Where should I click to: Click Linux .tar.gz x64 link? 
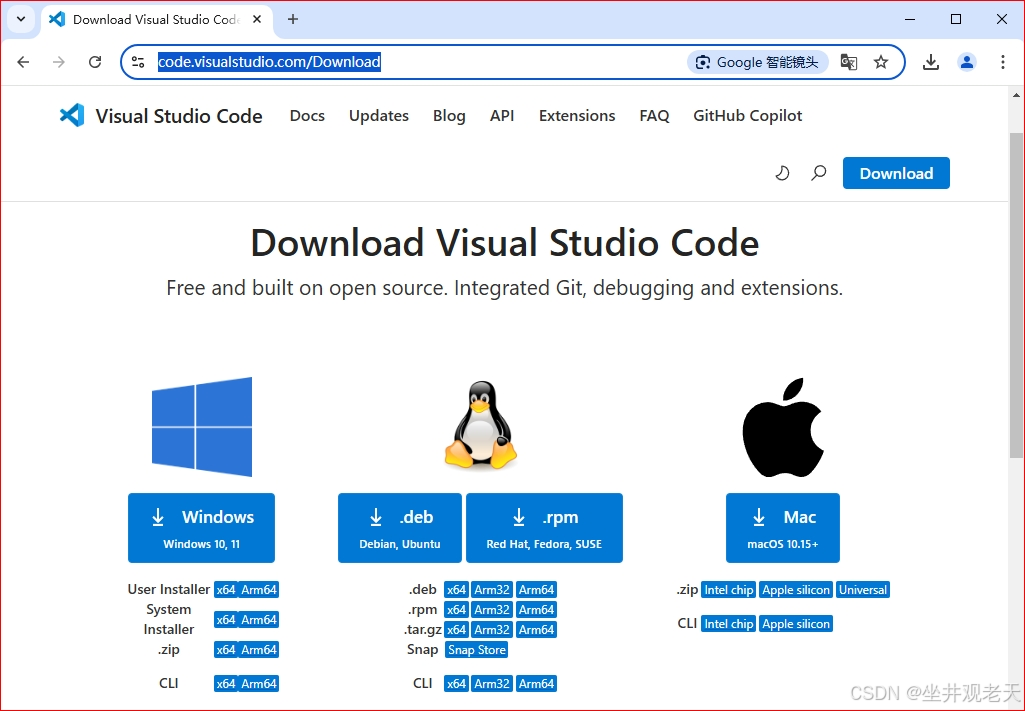[x=456, y=629]
